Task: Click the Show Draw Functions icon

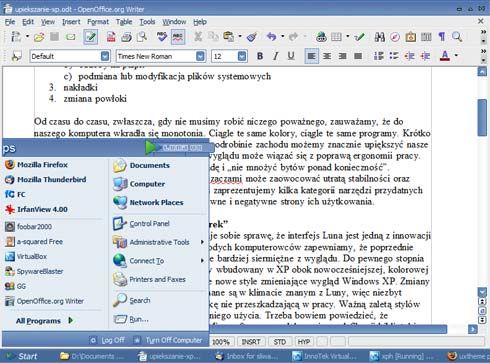Action: 359,37
